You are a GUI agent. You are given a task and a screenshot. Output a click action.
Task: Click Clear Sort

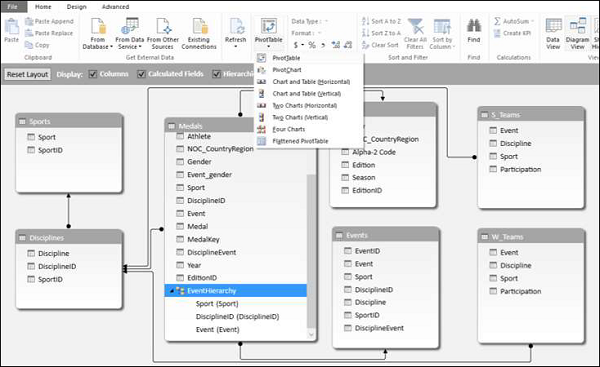pyautogui.click(x=380, y=45)
